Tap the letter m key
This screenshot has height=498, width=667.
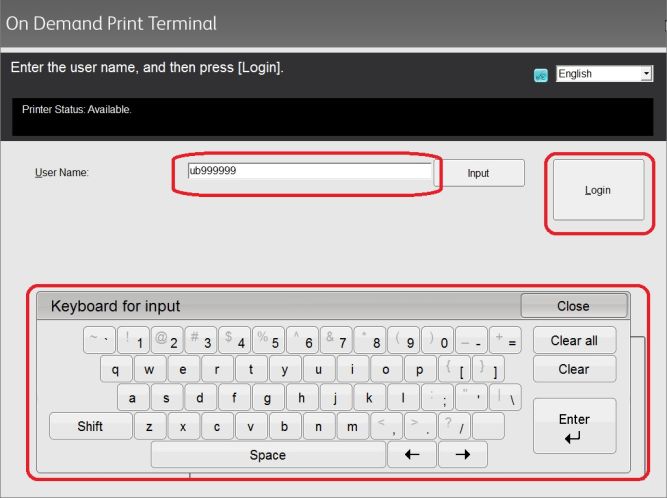click(x=352, y=426)
